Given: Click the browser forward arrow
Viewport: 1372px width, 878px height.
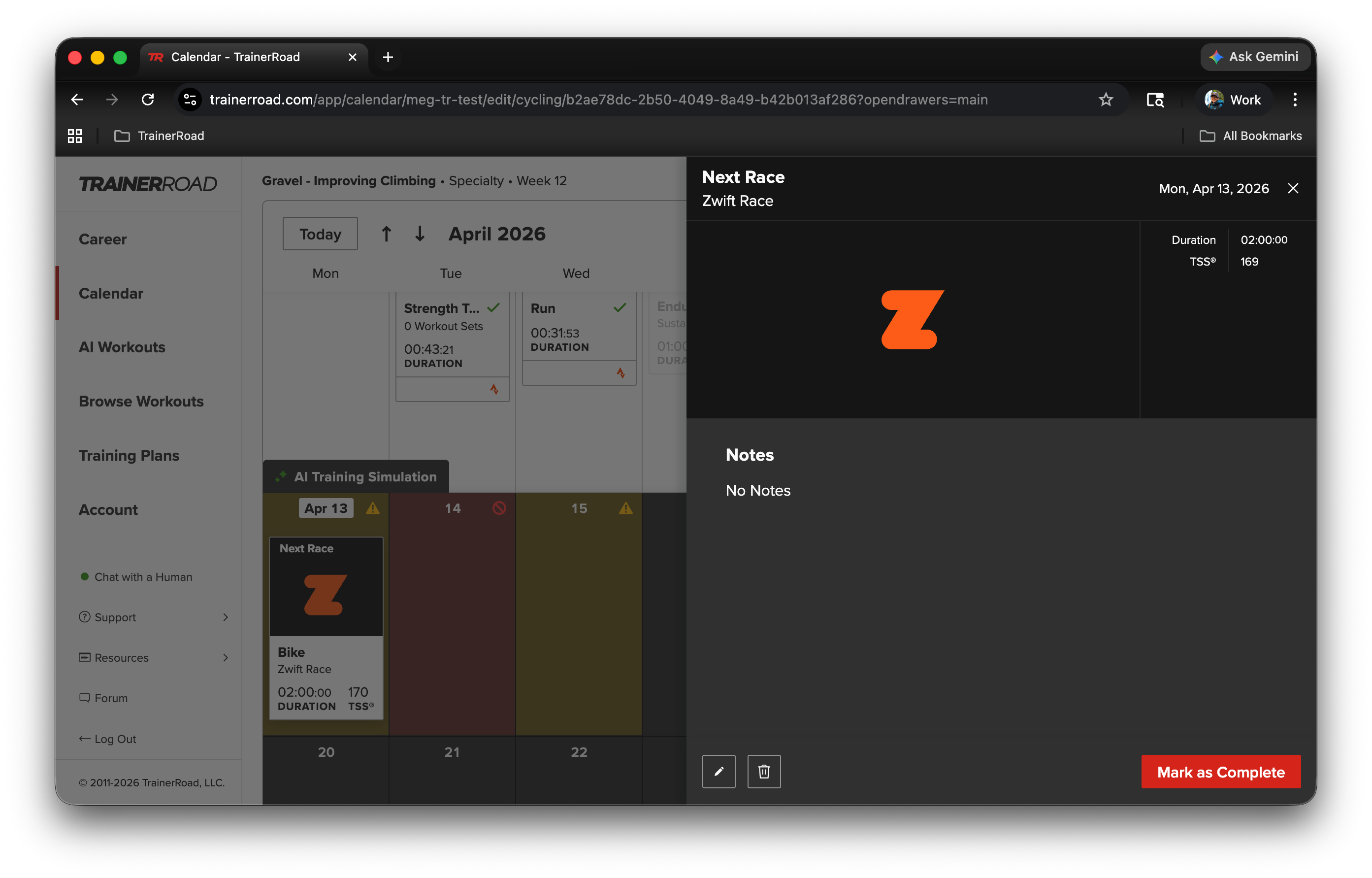Looking at the screenshot, I should click(x=112, y=100).
